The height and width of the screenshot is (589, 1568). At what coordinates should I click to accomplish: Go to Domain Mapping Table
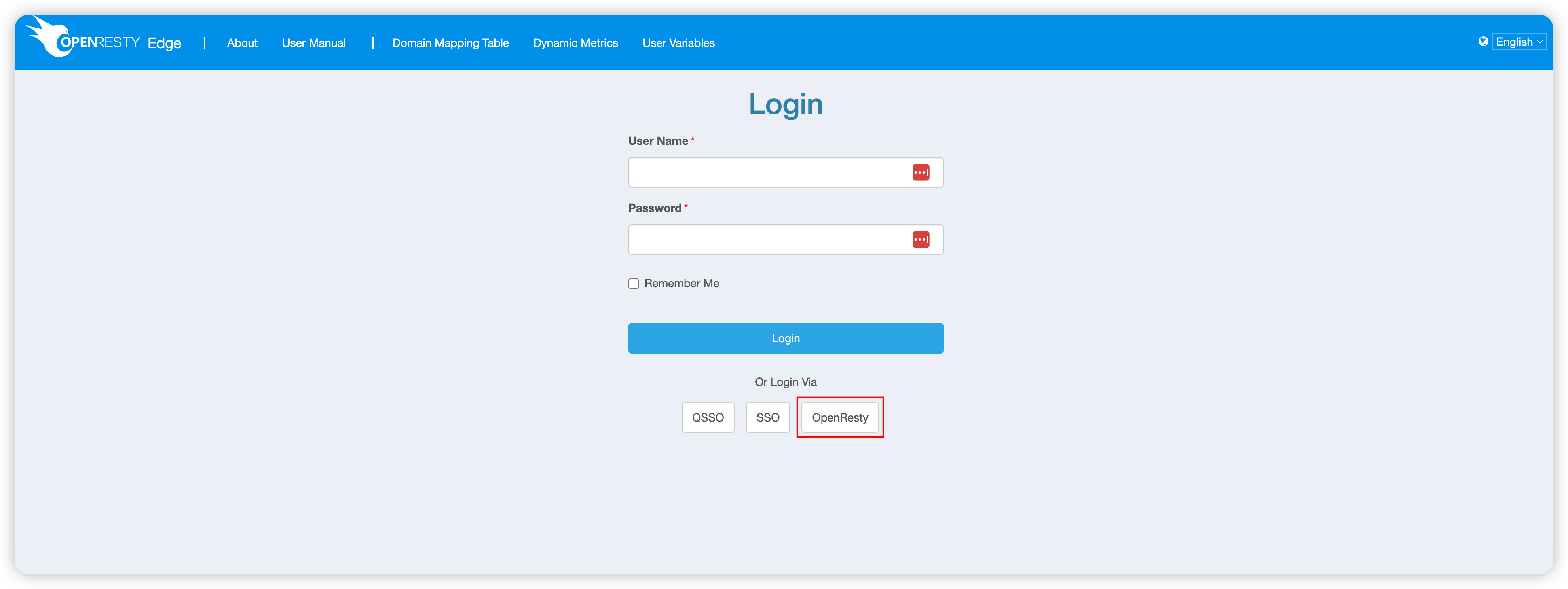[x=450, y=43]
